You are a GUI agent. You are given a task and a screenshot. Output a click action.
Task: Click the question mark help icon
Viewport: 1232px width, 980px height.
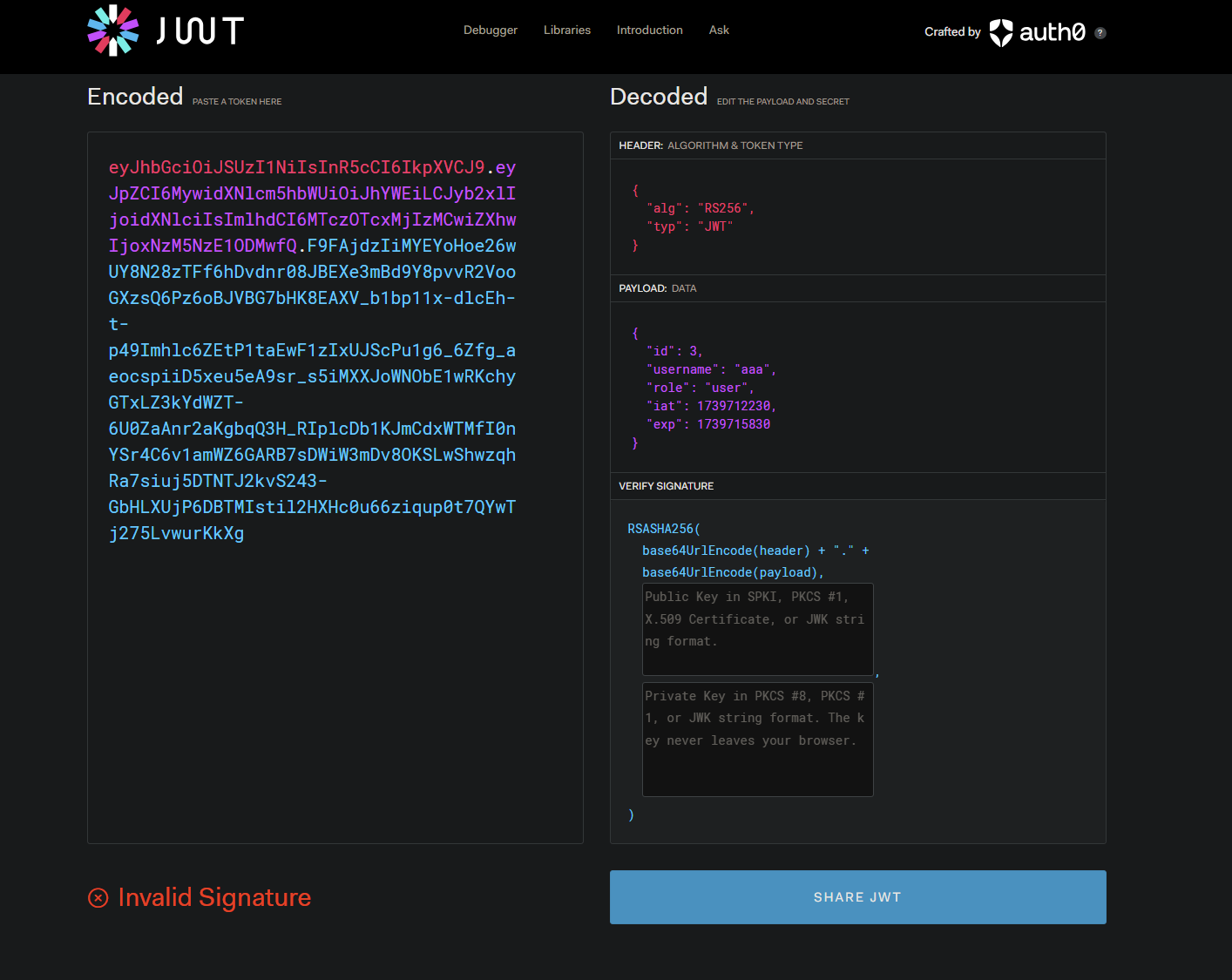pos(1100,33)
